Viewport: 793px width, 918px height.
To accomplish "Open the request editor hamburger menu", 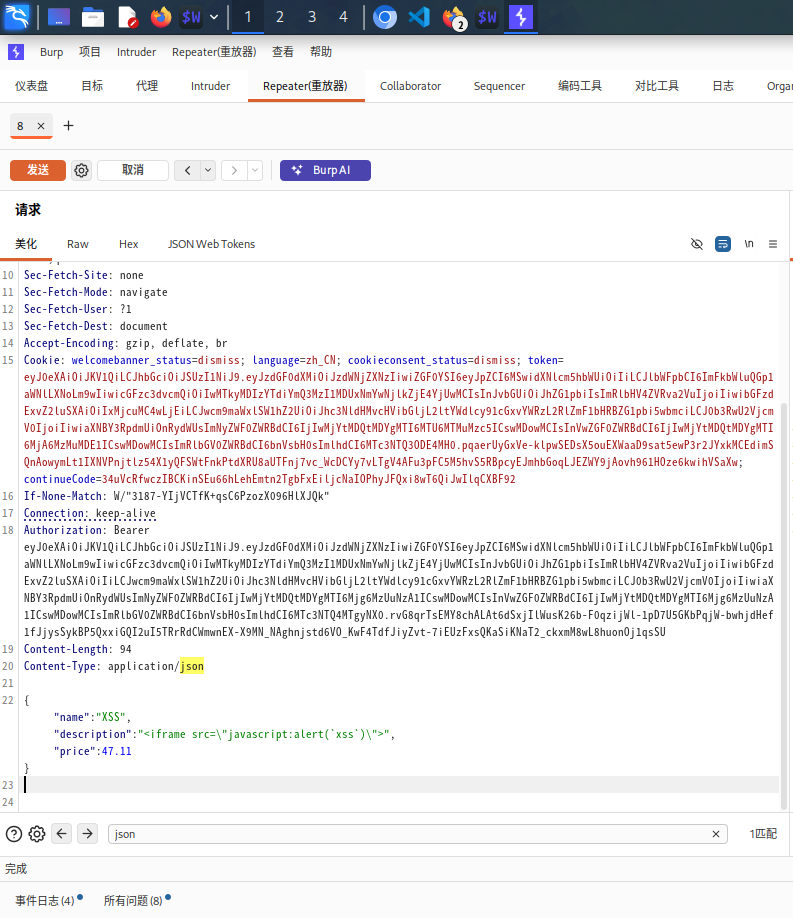I will [773, 244].
